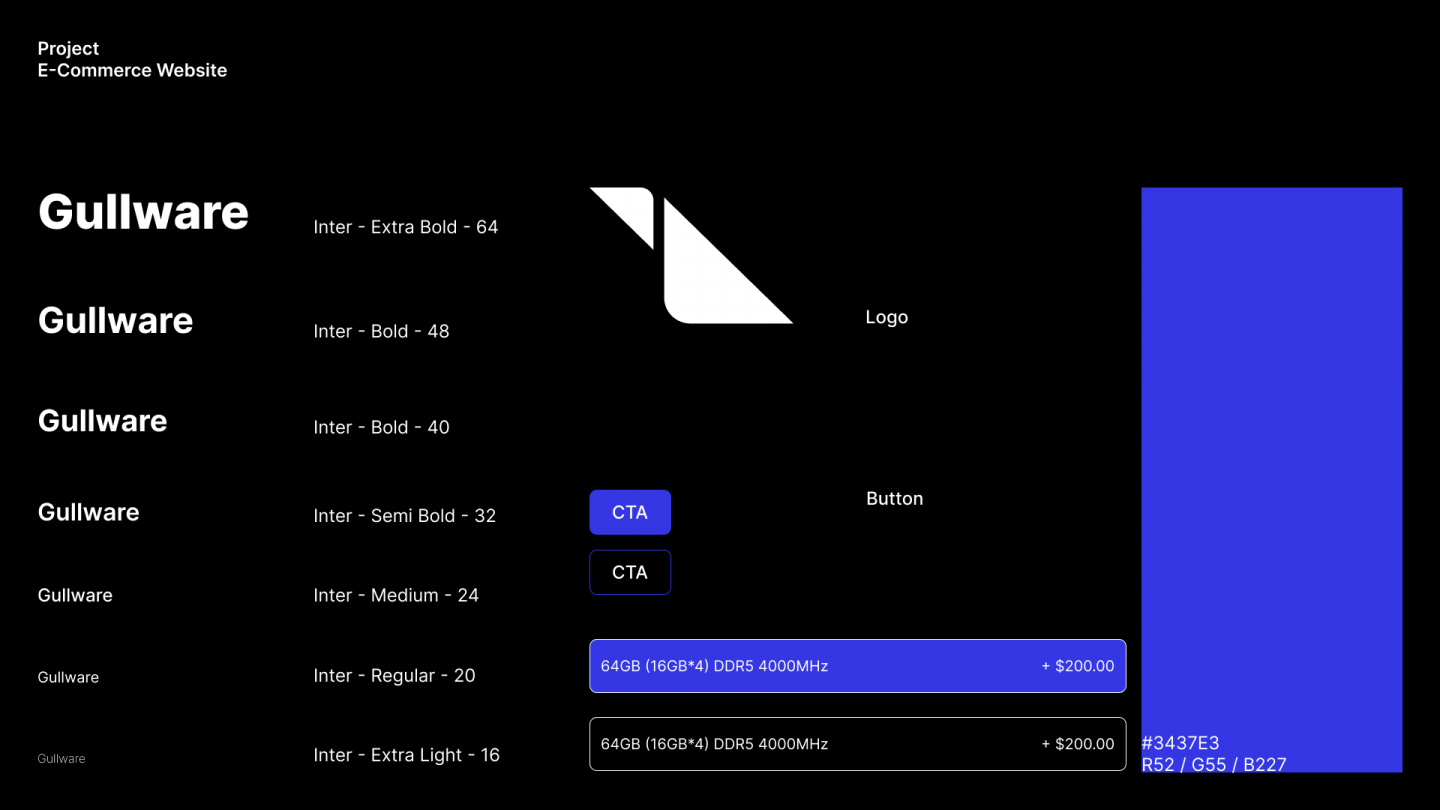The image size is (1440, 810).
Task: Click the 'Inter - Extra Light - 16' label
Action: pyautogui.click(x=406, y=755)
